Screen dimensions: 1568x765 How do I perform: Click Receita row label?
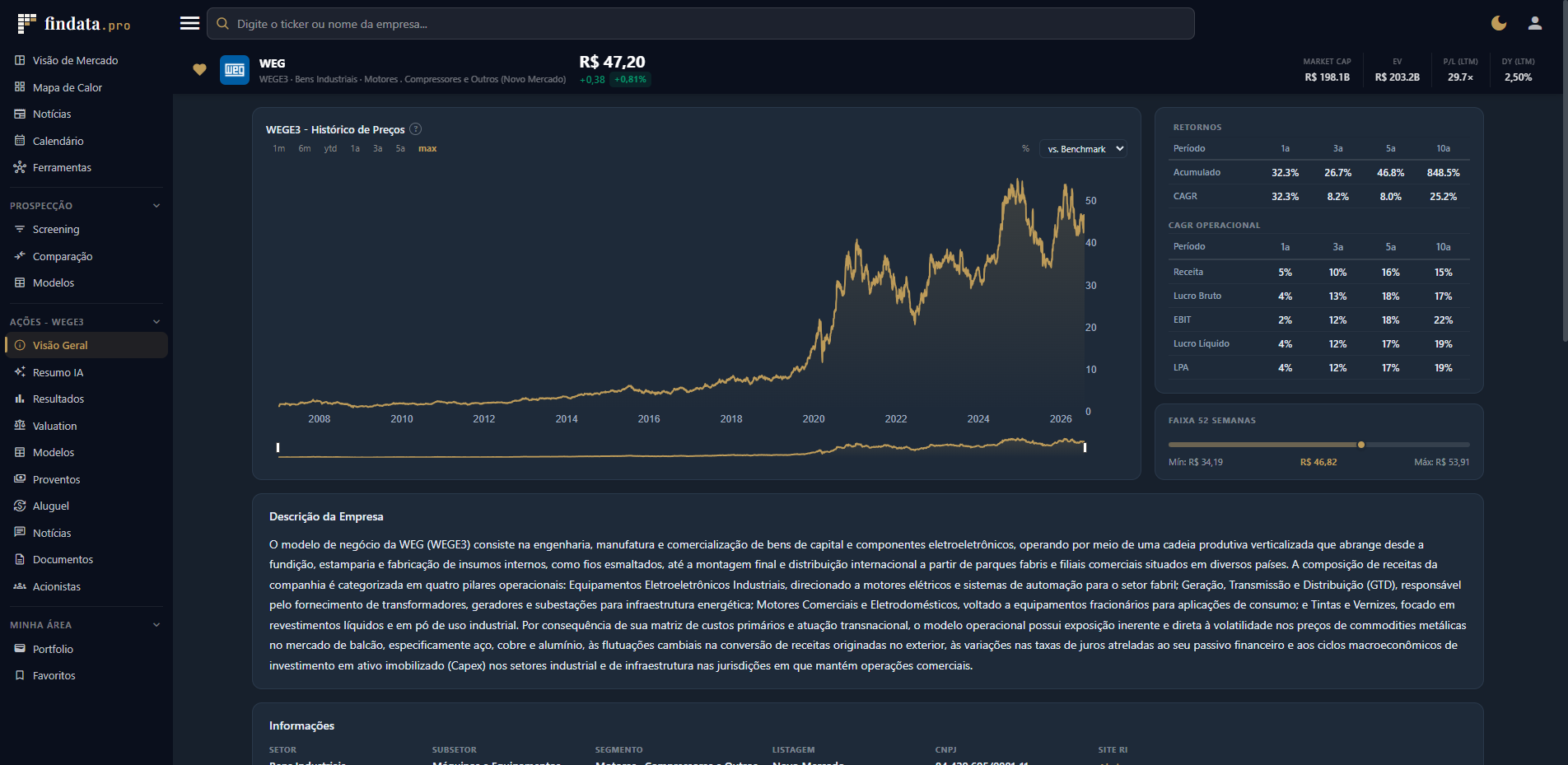tap(1188, 272)
